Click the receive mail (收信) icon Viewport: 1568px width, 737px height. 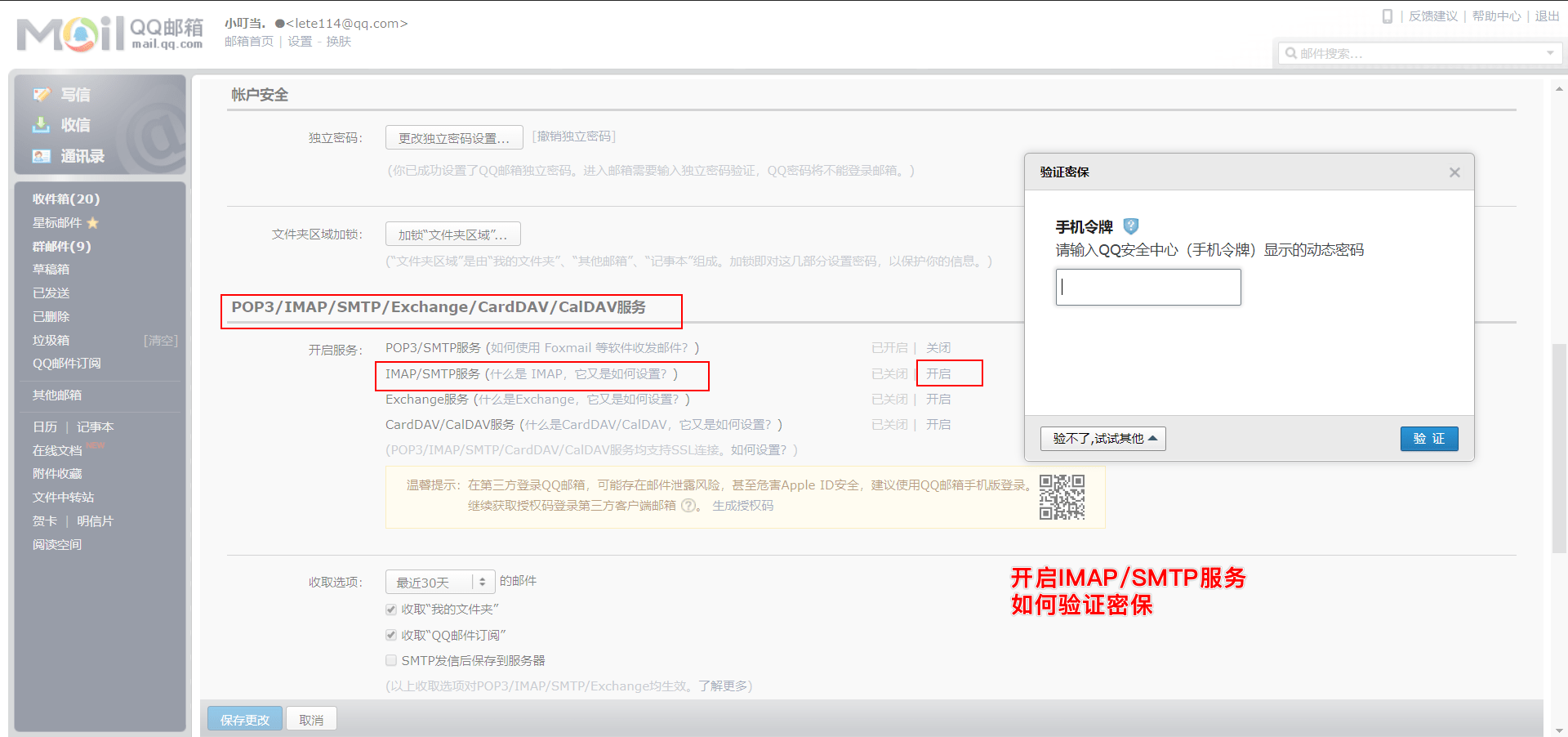click(42, 125)
